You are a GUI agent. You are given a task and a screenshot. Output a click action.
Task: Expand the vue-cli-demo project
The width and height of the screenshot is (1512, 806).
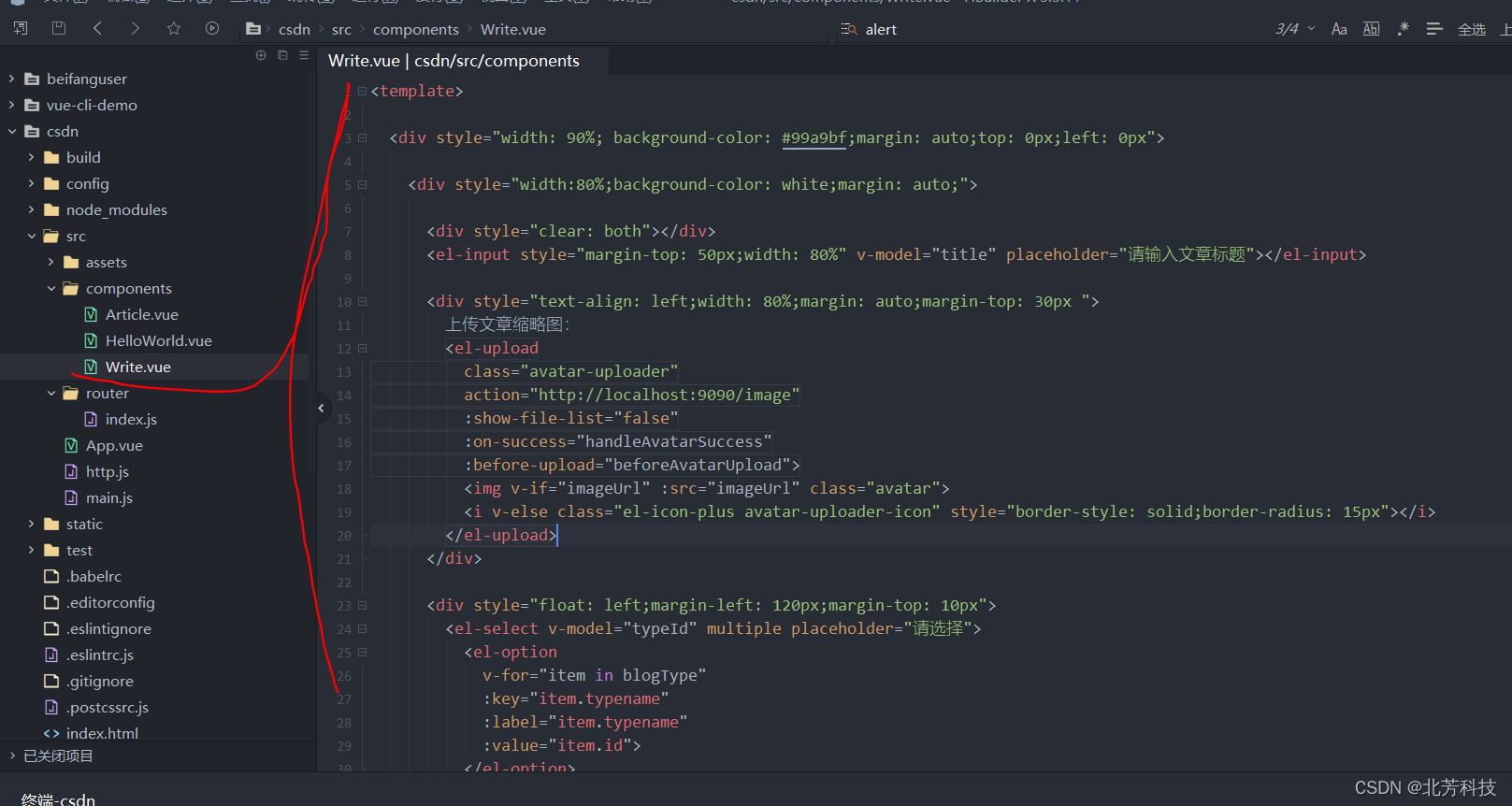pyautogui.click(x=11, y=105)
